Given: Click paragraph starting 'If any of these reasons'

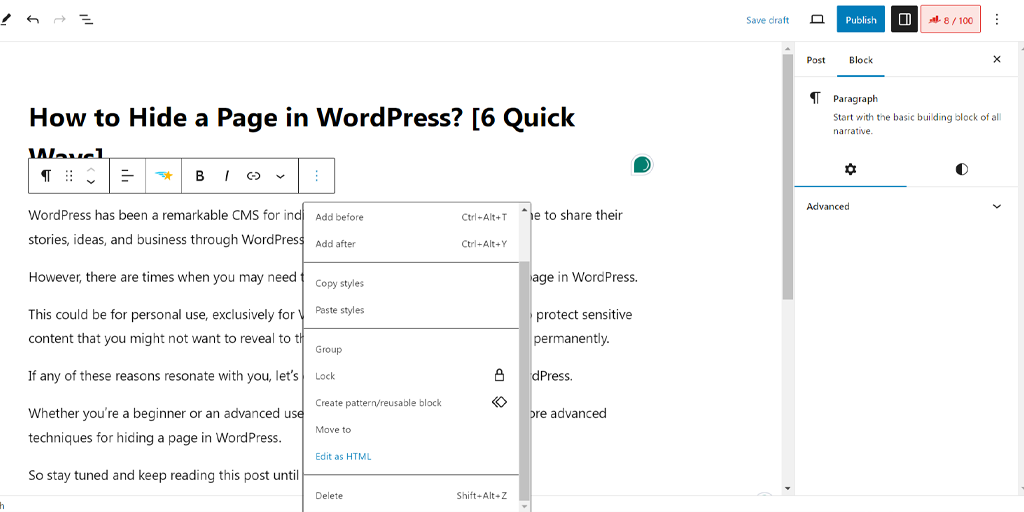Looking at the screenshot, I should 300,376.
